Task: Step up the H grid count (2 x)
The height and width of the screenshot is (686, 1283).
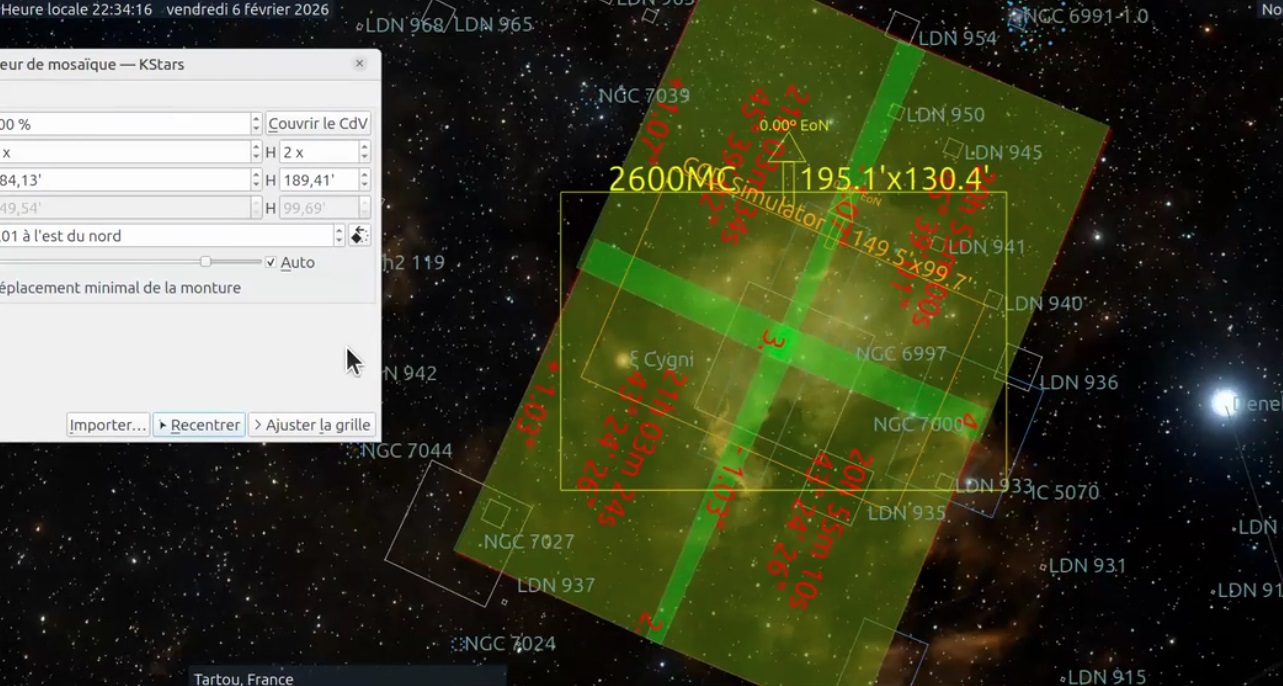Action: click(364, 147)
